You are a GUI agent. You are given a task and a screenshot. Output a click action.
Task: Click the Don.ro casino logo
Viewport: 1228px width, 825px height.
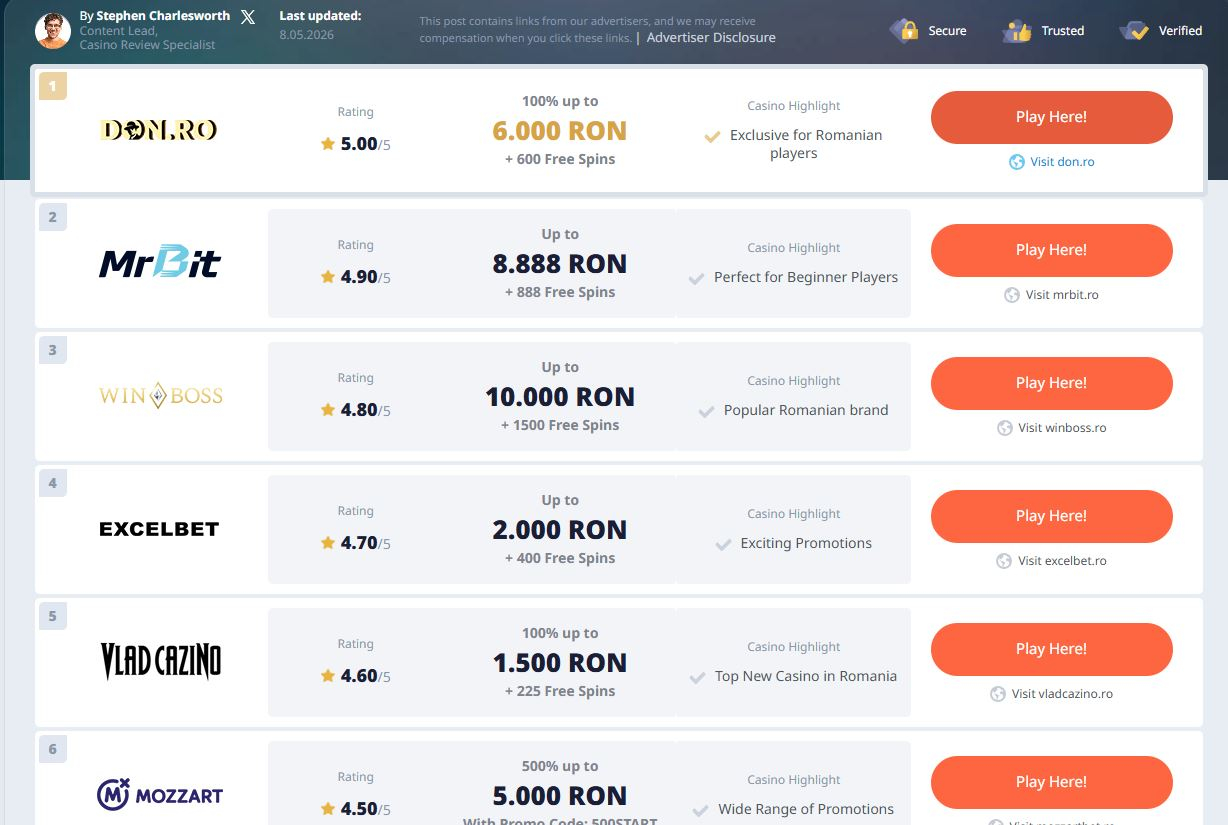(159, 130)
